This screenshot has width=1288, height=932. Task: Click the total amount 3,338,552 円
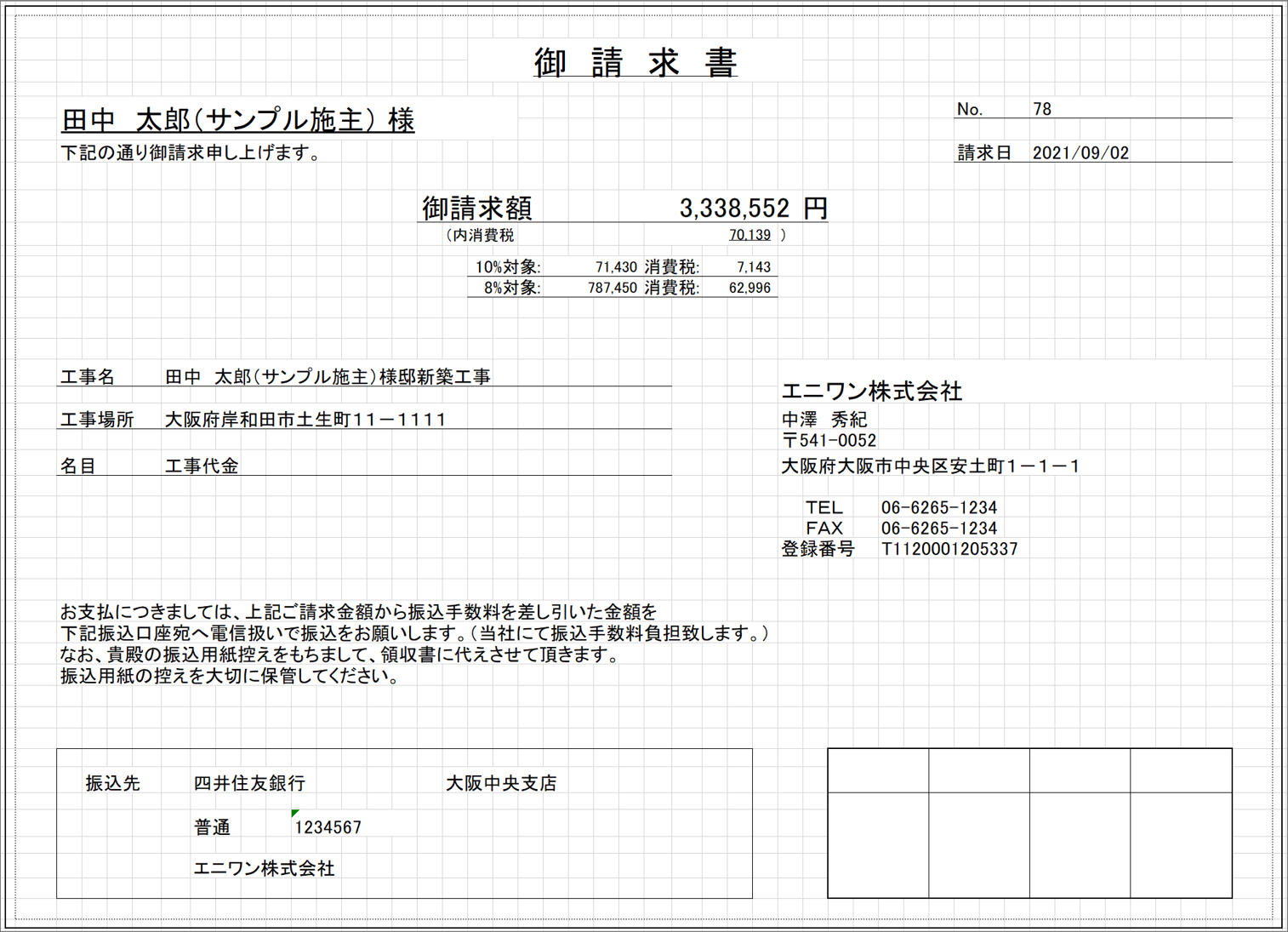coord(754,209)
